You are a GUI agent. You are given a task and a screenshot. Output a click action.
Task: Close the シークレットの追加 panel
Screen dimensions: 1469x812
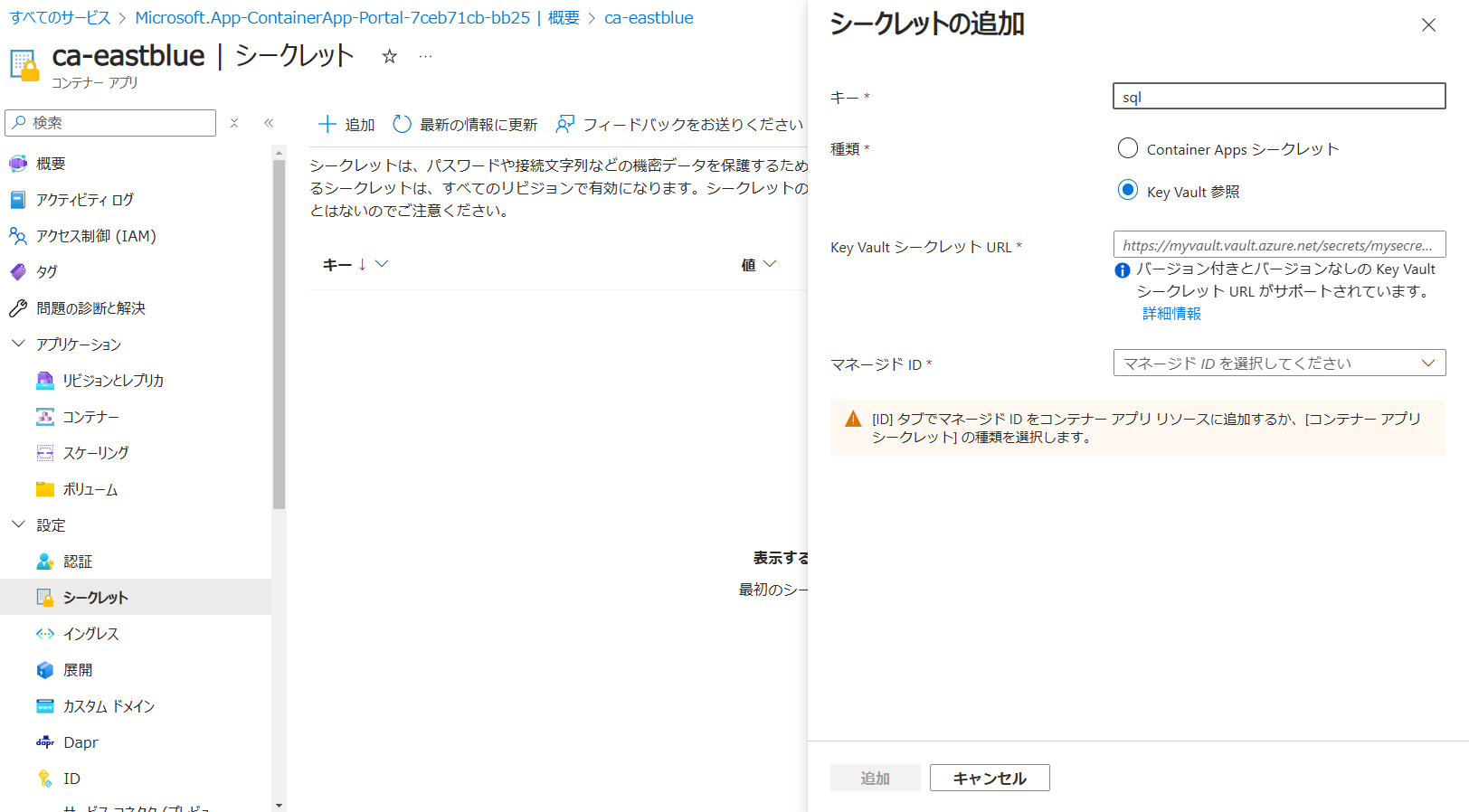(1428, 25)
